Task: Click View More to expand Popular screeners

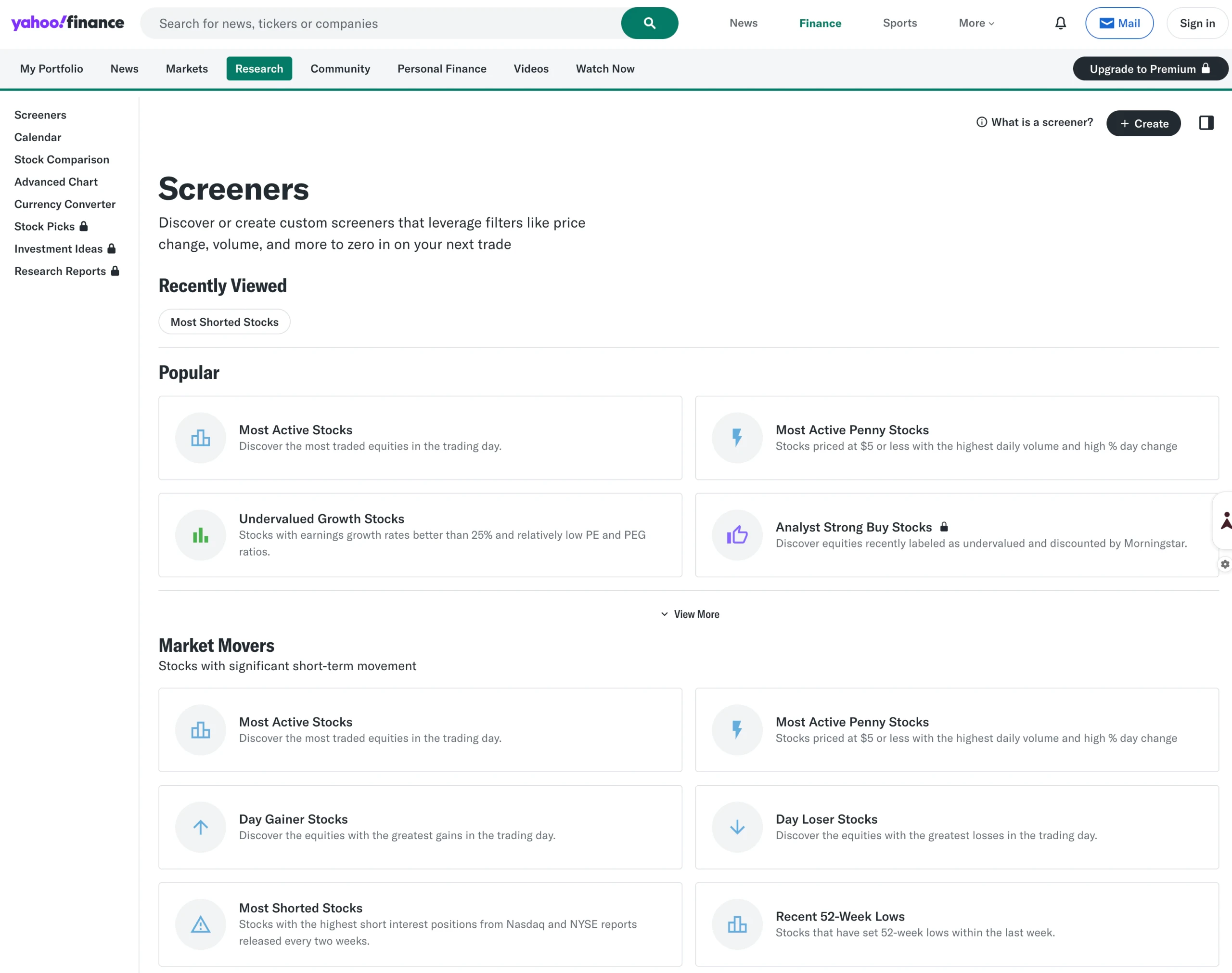Action: point(690,614)
